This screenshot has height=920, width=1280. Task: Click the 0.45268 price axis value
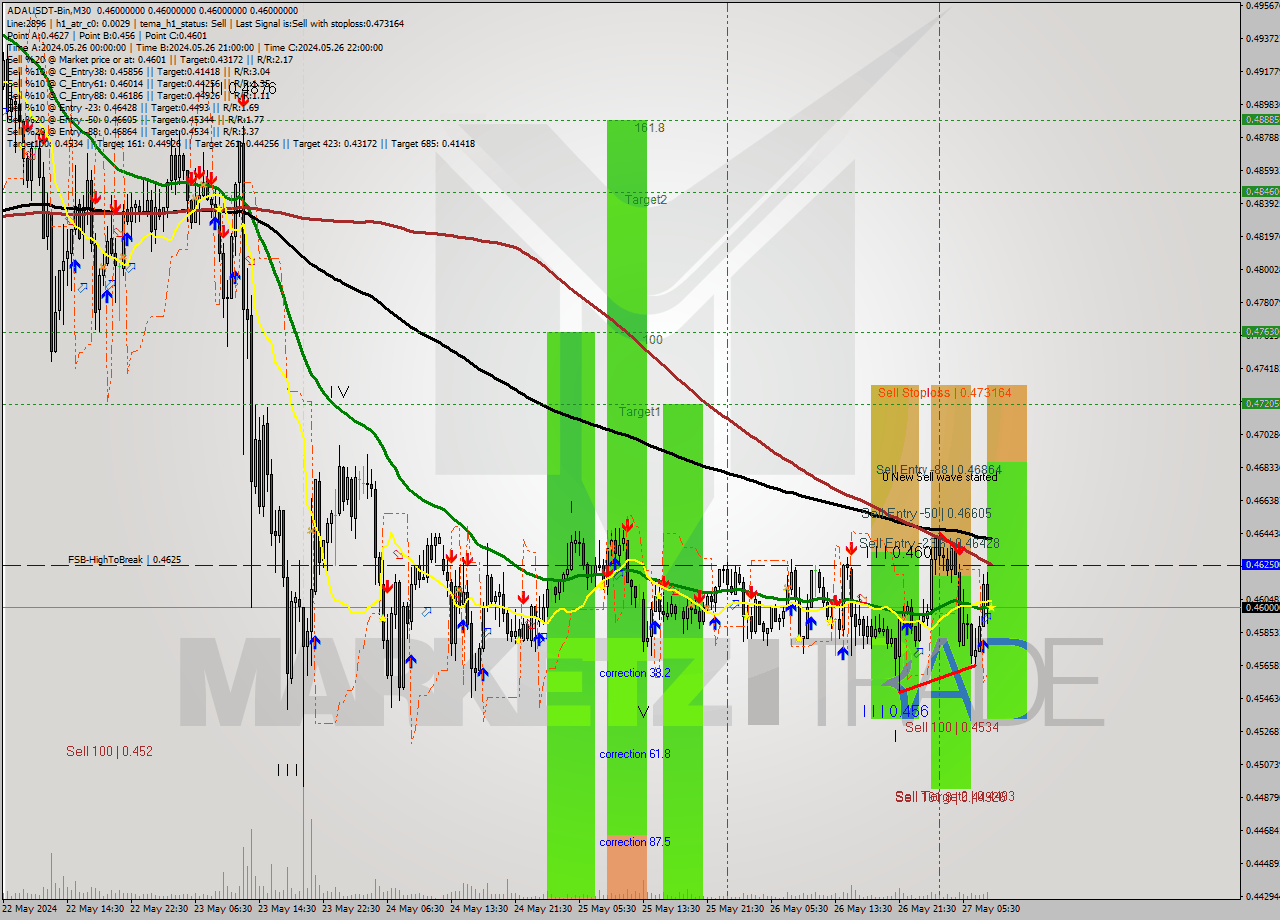1262,731
